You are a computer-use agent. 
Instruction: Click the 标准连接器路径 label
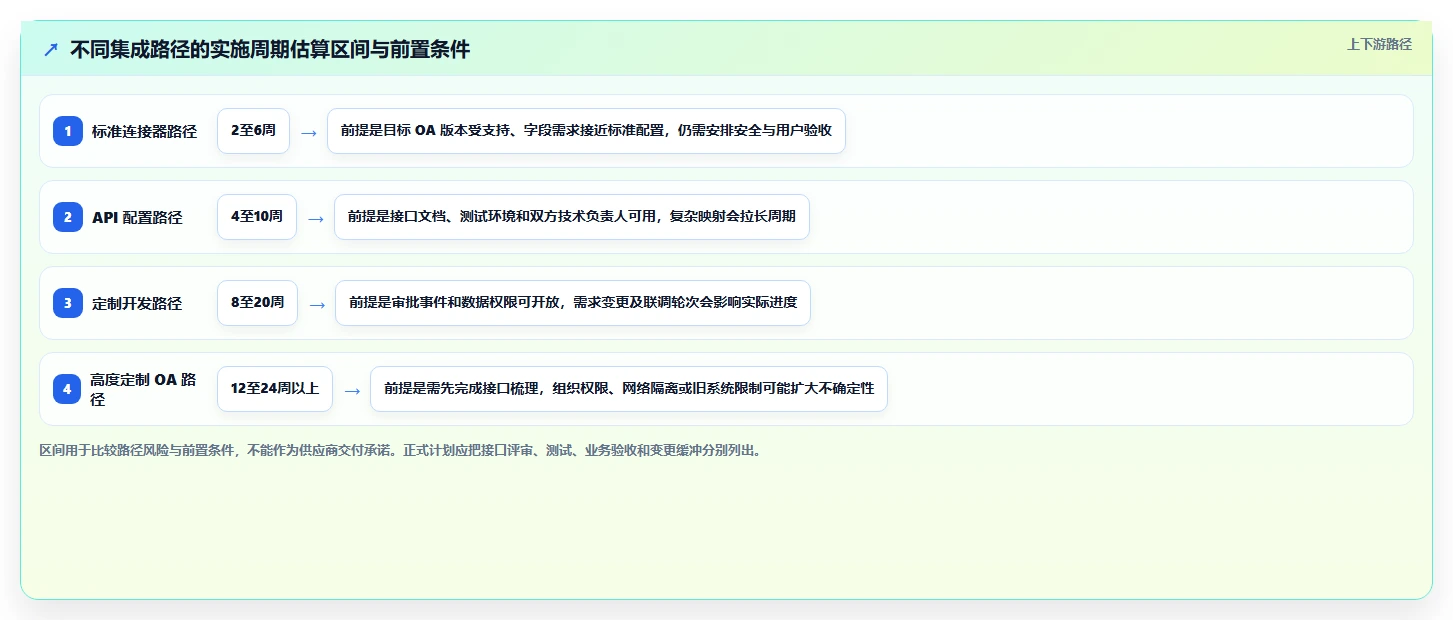click(x=144, y=131)
